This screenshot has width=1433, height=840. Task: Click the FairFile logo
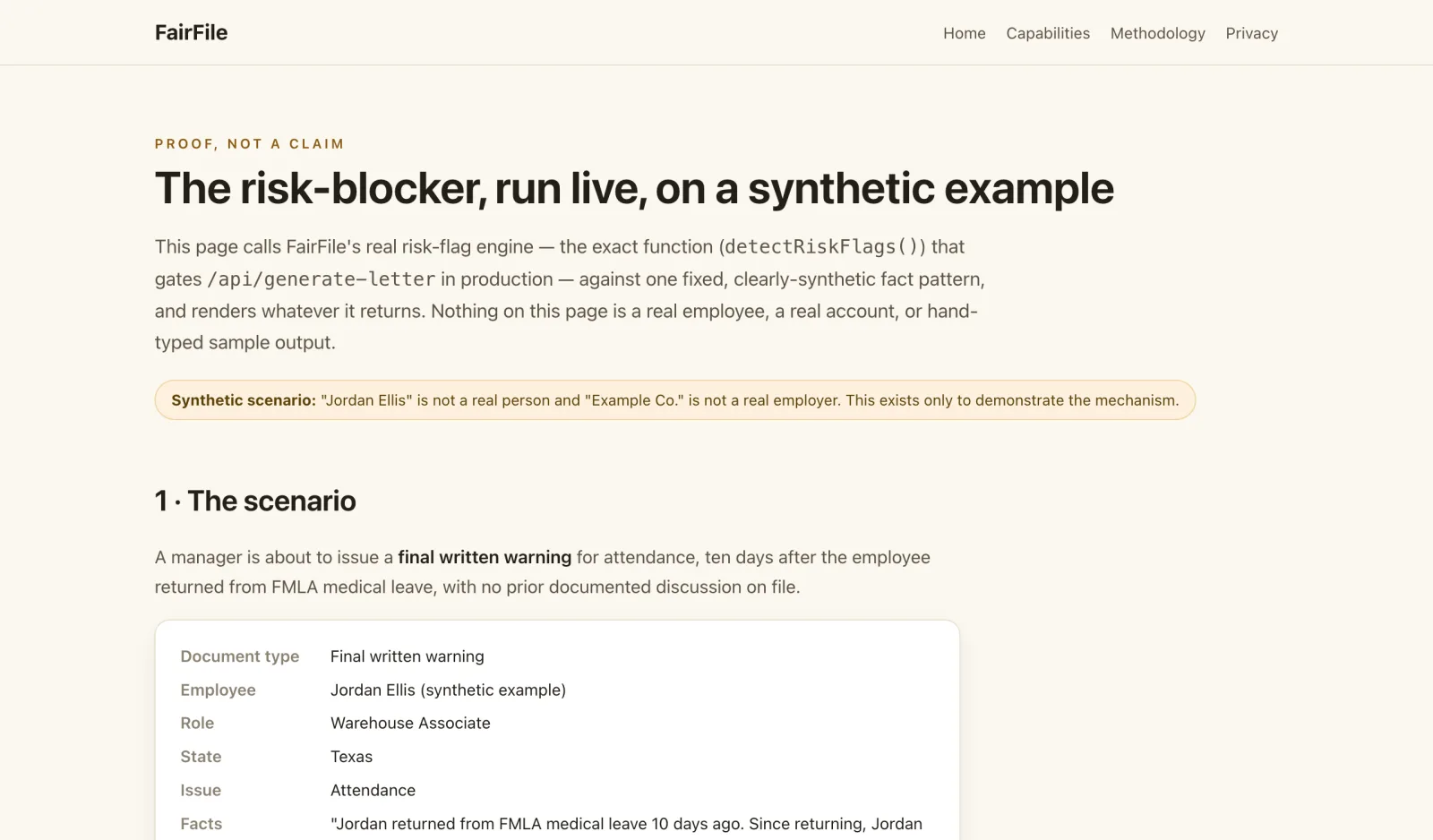pos(191,32)
